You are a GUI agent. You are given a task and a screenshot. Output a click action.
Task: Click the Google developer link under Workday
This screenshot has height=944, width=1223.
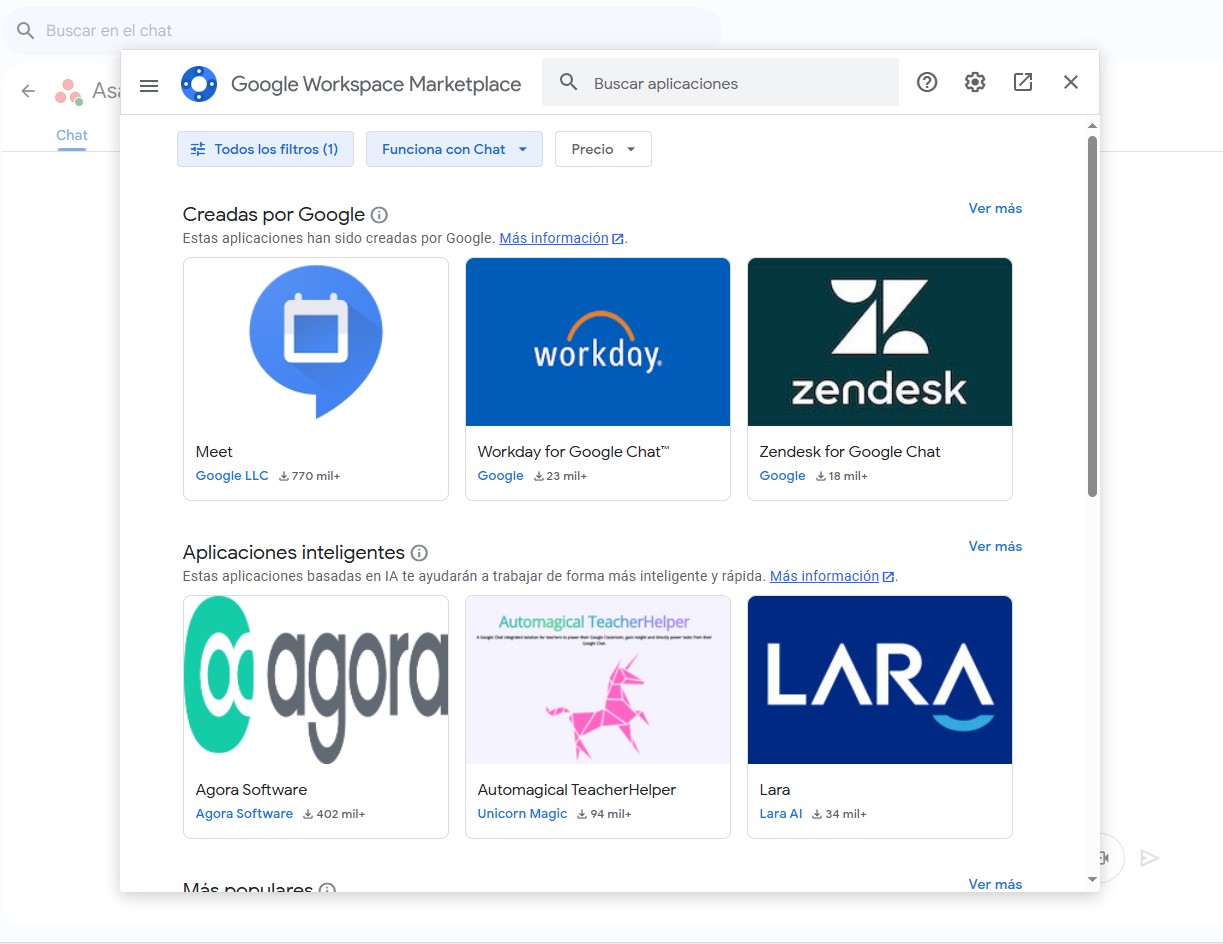click(x=500, y=476)
